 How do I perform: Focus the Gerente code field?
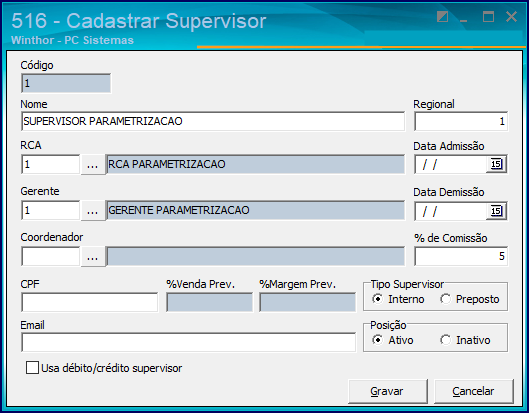point(51,211)
